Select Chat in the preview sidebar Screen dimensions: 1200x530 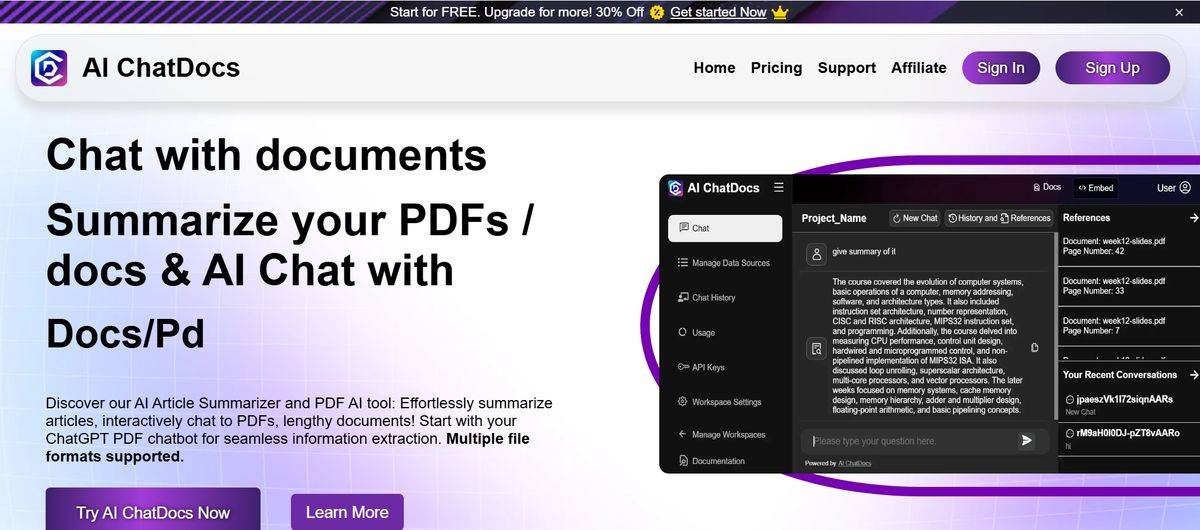[725, 228]
